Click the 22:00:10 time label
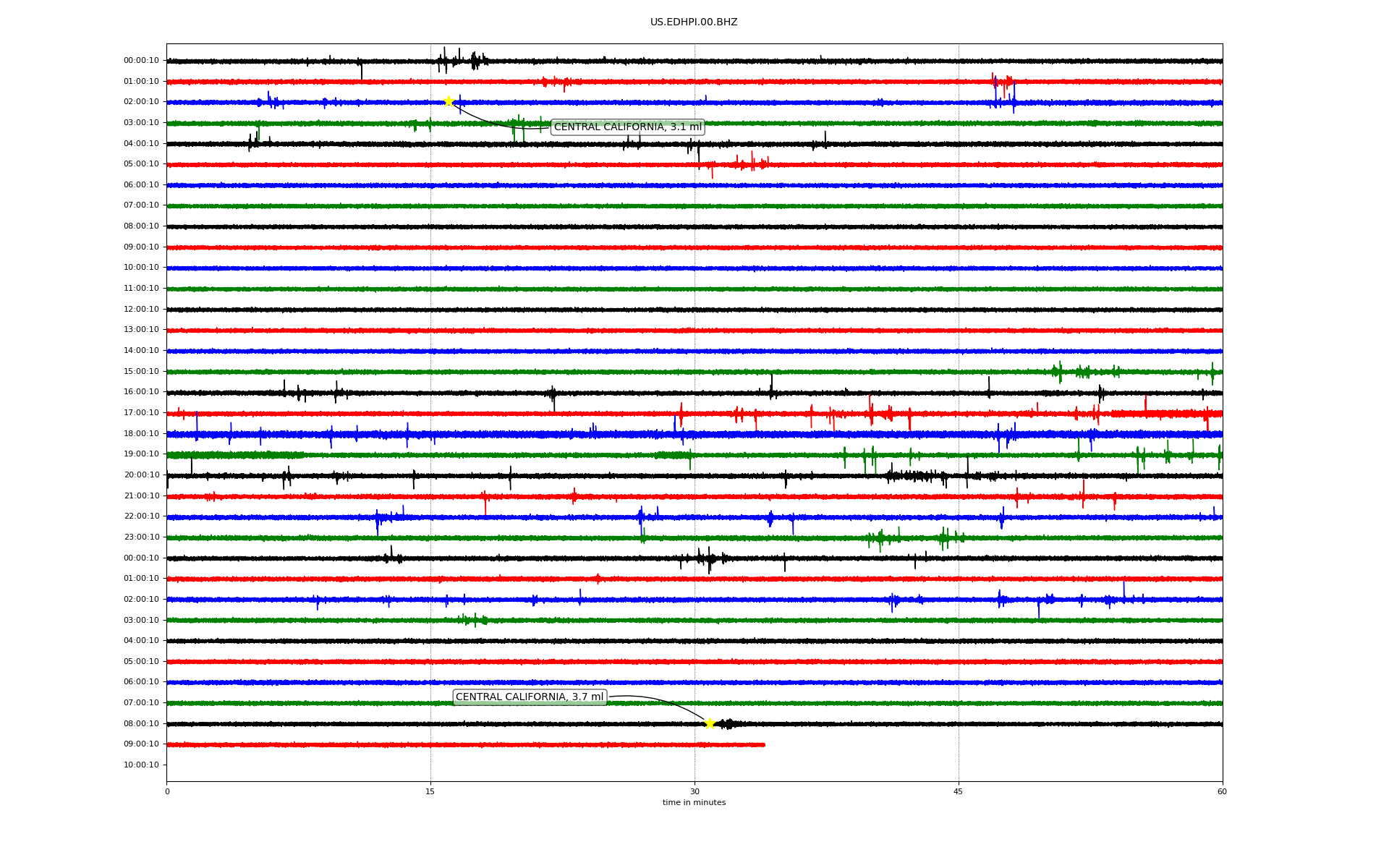Viewport: 1389px width, 868px height. [141, 516]
